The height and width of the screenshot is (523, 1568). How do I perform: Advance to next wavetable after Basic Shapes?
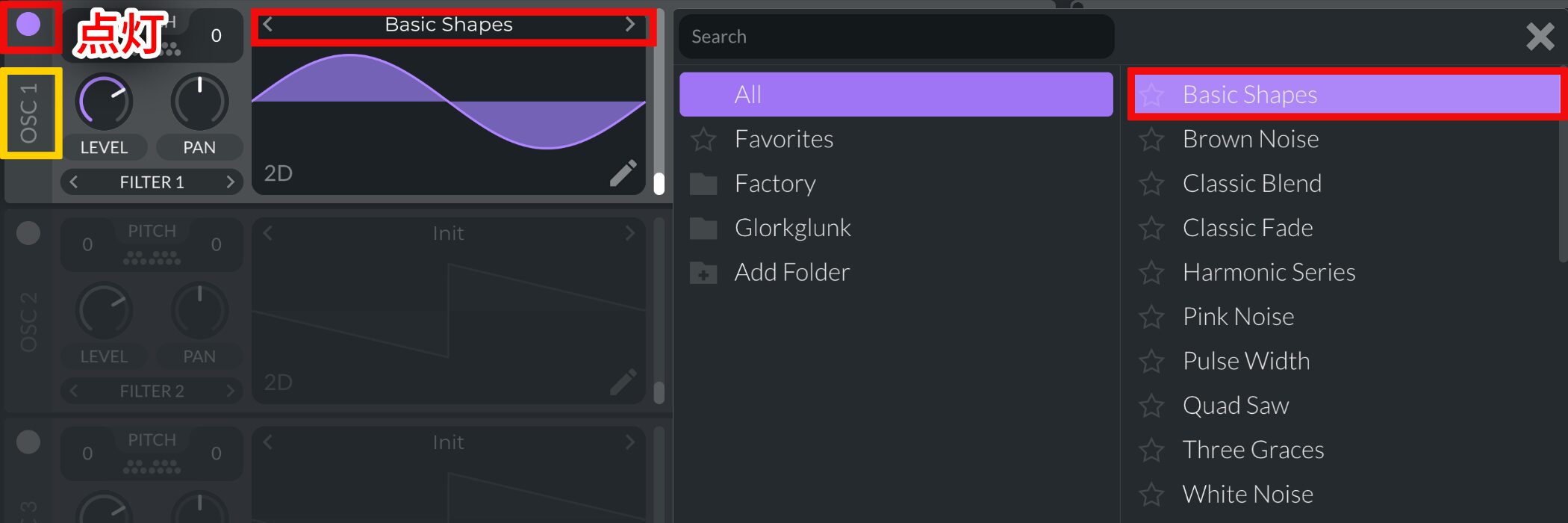point(630,25)
